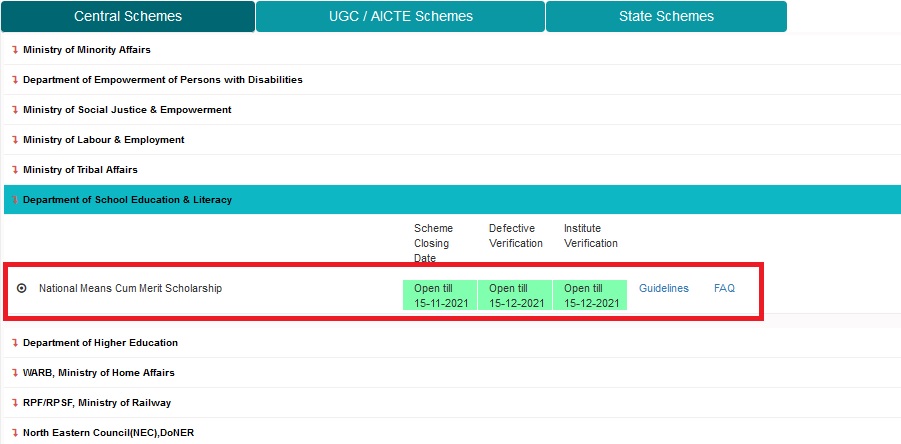This screenshot has height=444, width=901.
Task: Click Scheme Closing Date 'Open till 15-11-2021' cell
Action: [440, 295]
